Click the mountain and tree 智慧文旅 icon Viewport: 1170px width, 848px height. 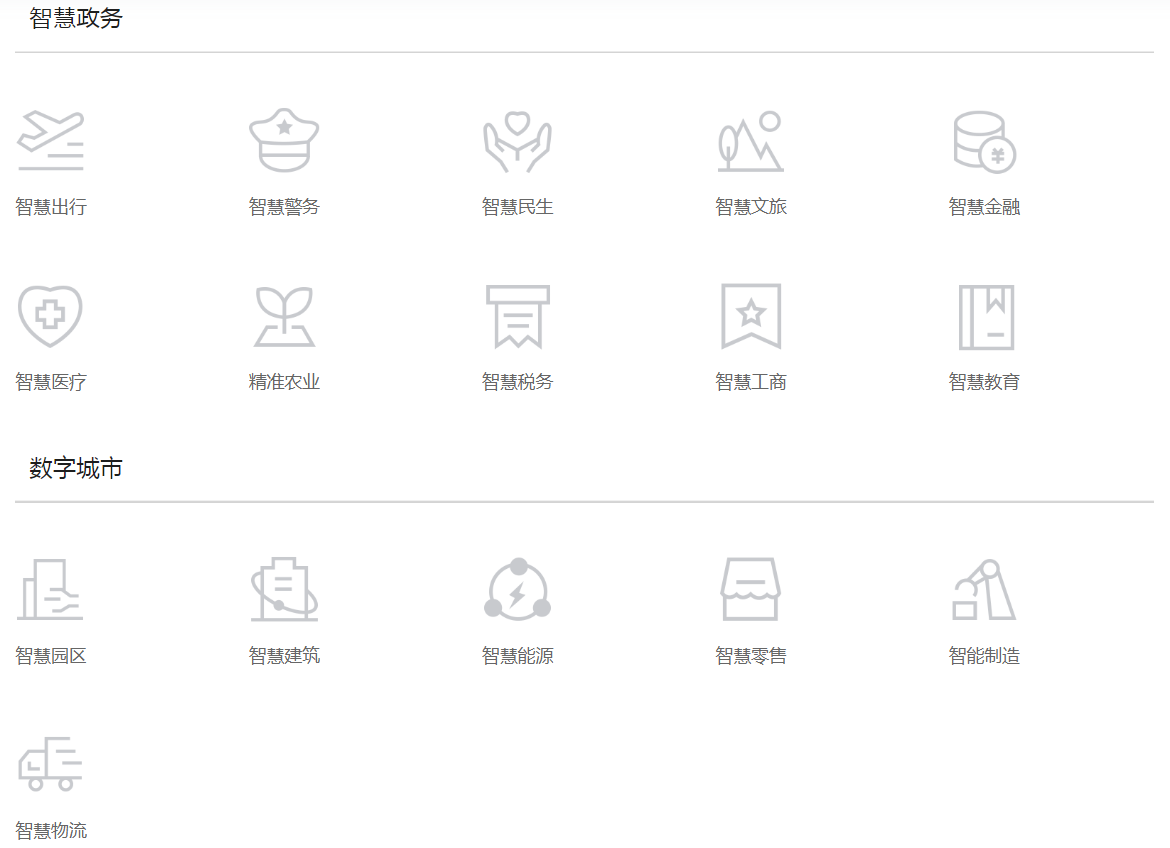[x=750, y=141]
